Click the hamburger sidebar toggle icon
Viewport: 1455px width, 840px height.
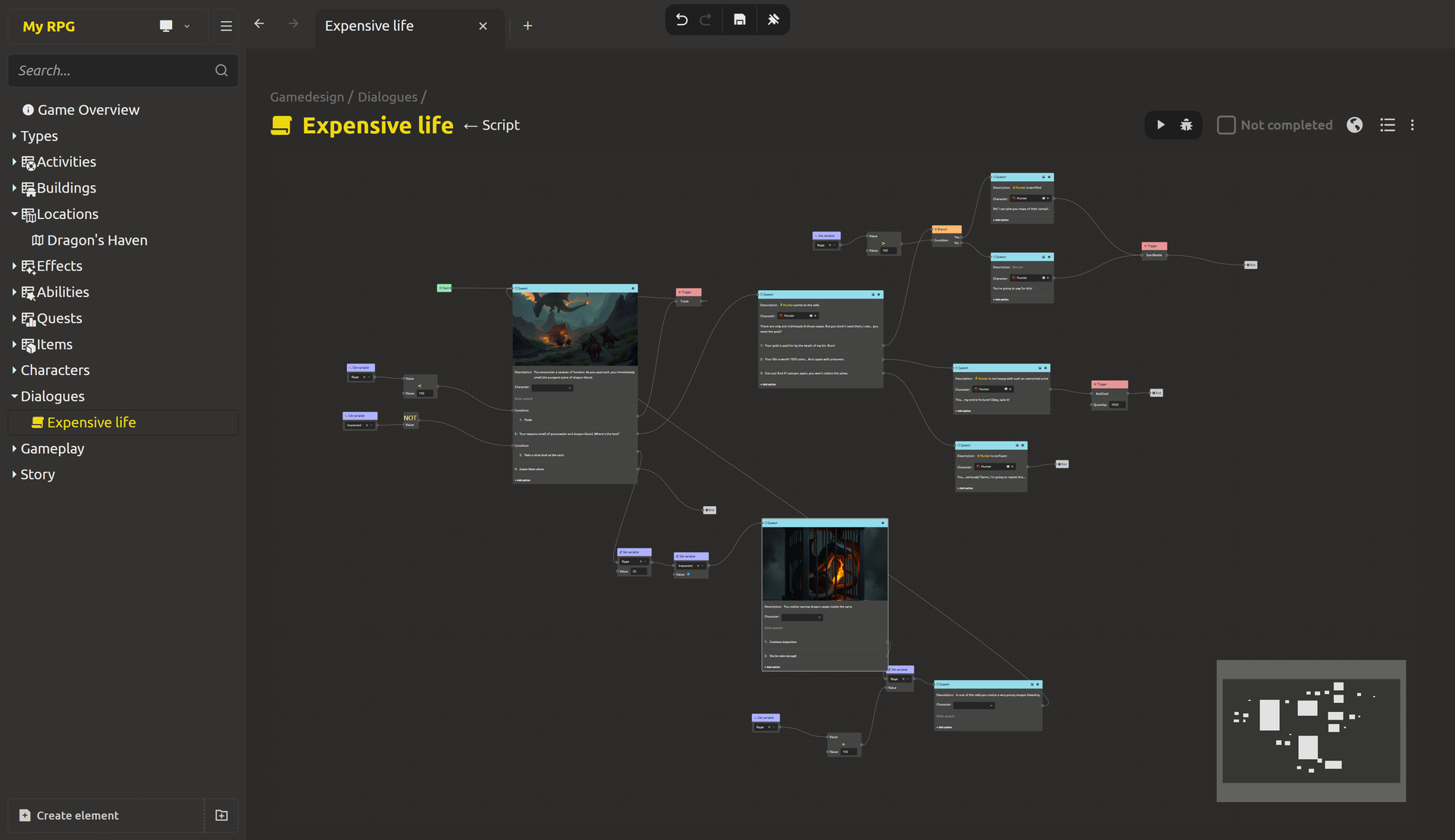tap(226, 27)
